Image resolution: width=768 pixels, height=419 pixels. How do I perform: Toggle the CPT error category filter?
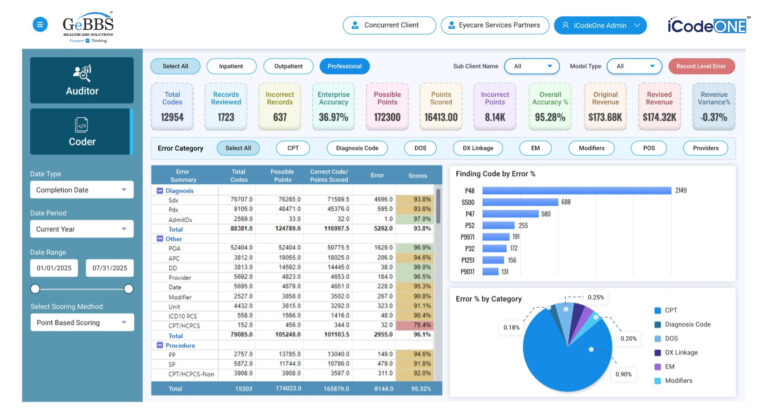click(x=293, y=148)
